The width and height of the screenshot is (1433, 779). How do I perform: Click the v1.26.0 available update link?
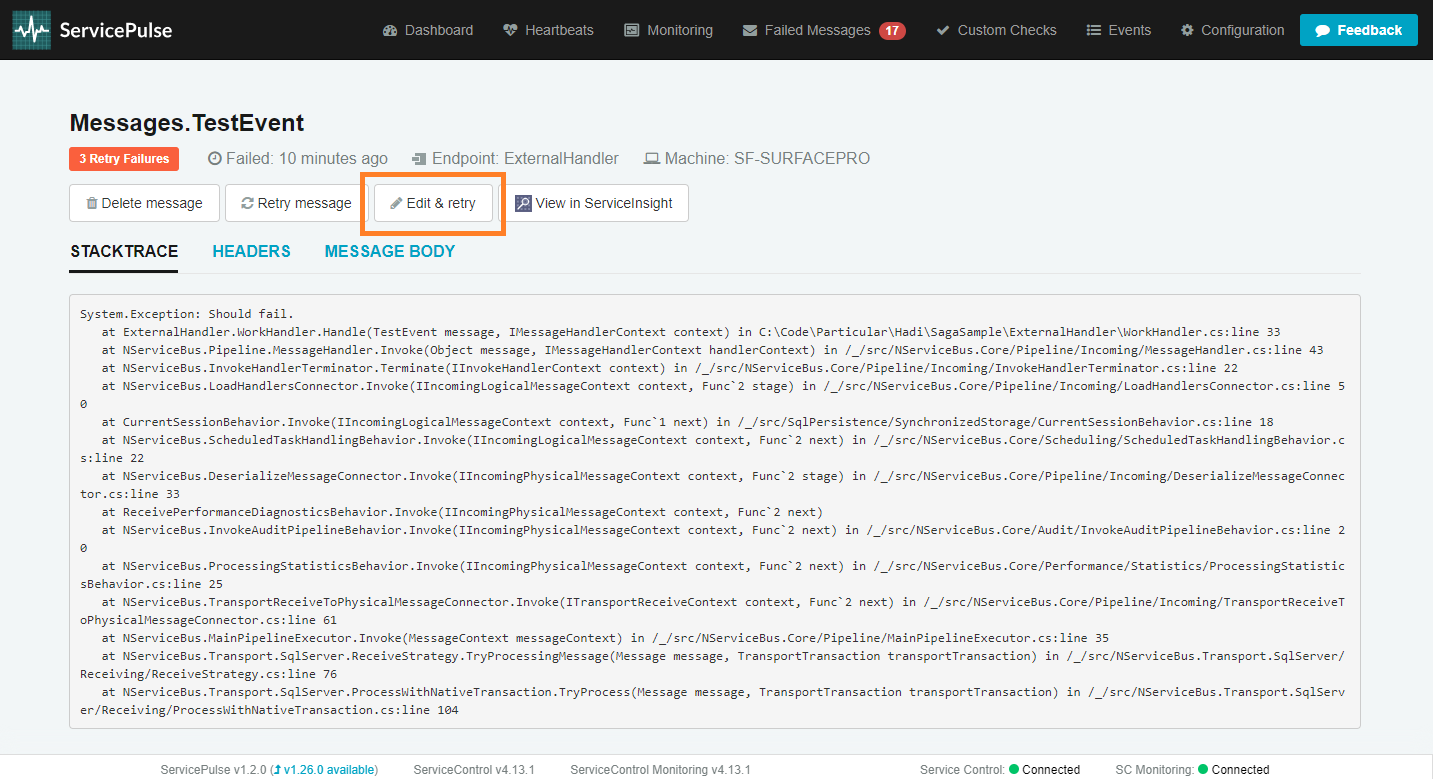[326, 770]
